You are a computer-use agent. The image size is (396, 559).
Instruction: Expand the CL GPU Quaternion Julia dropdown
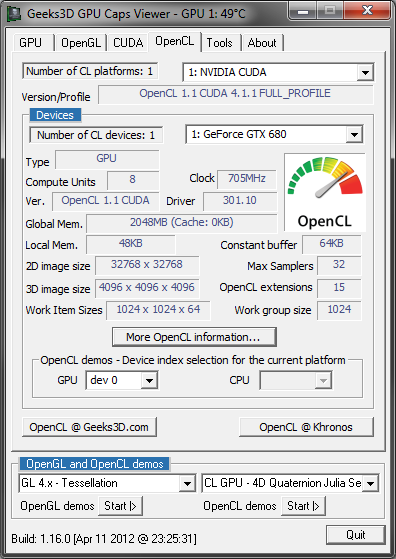pos(370,484)
